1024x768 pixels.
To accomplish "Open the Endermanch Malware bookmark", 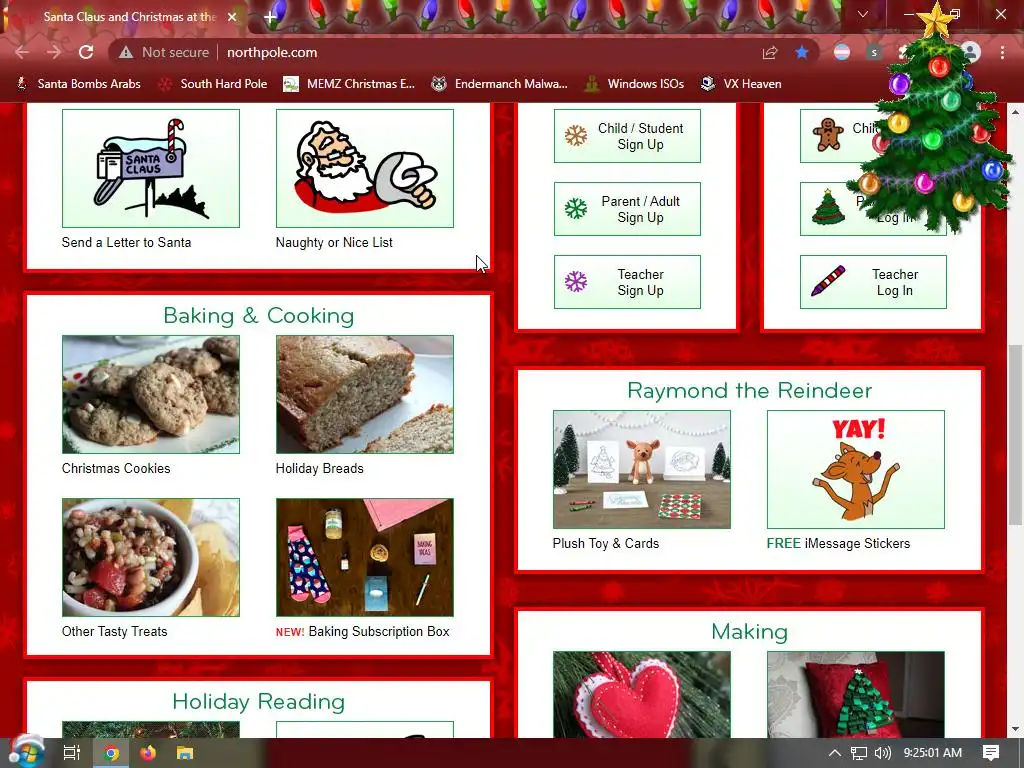I will (500, 84).
